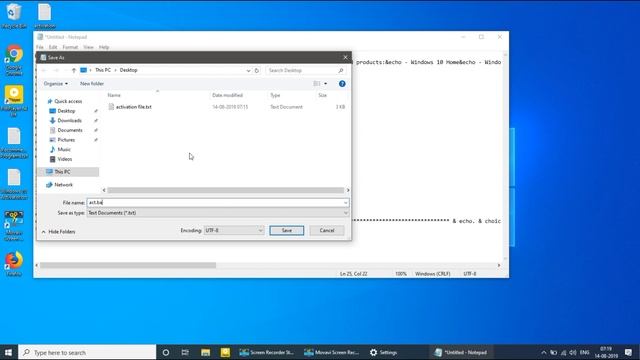Open the Notepad Help menu

tap(104, 47)
